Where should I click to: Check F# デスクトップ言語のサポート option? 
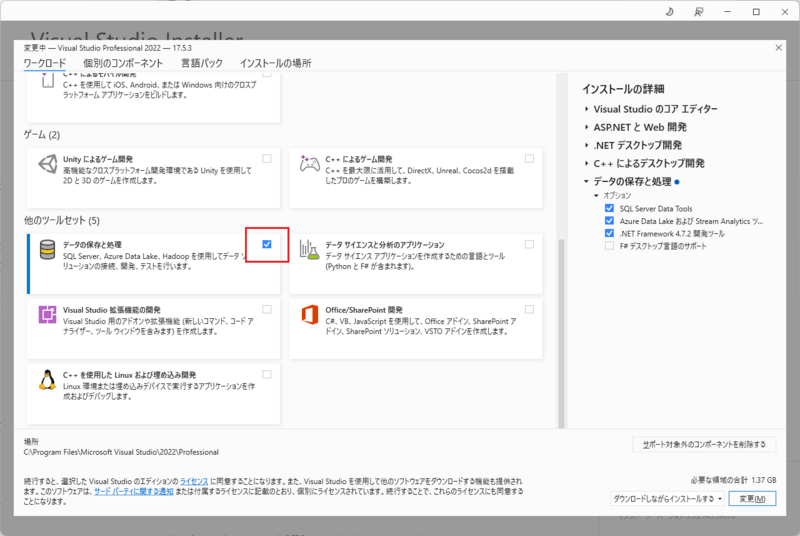pyautogui.click(x=609, y=246)
